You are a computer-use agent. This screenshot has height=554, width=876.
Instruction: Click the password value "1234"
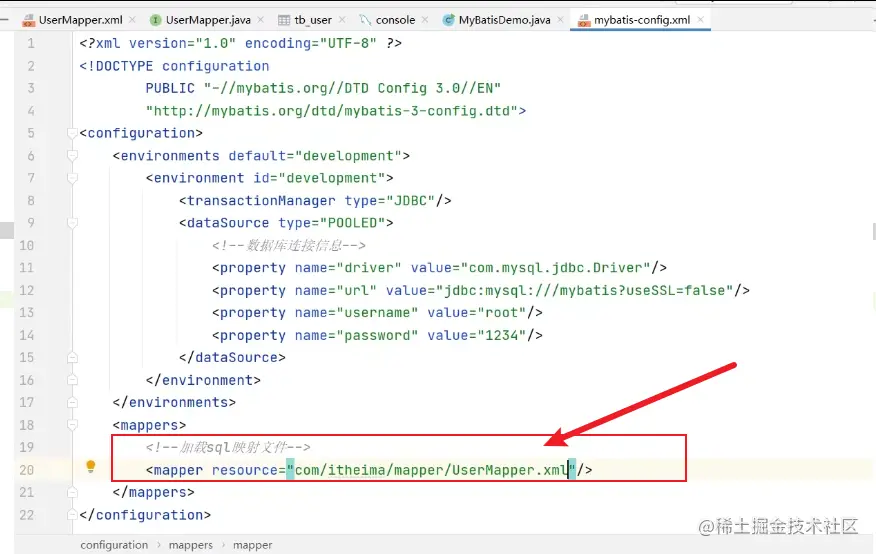click(x=502, y=335)
